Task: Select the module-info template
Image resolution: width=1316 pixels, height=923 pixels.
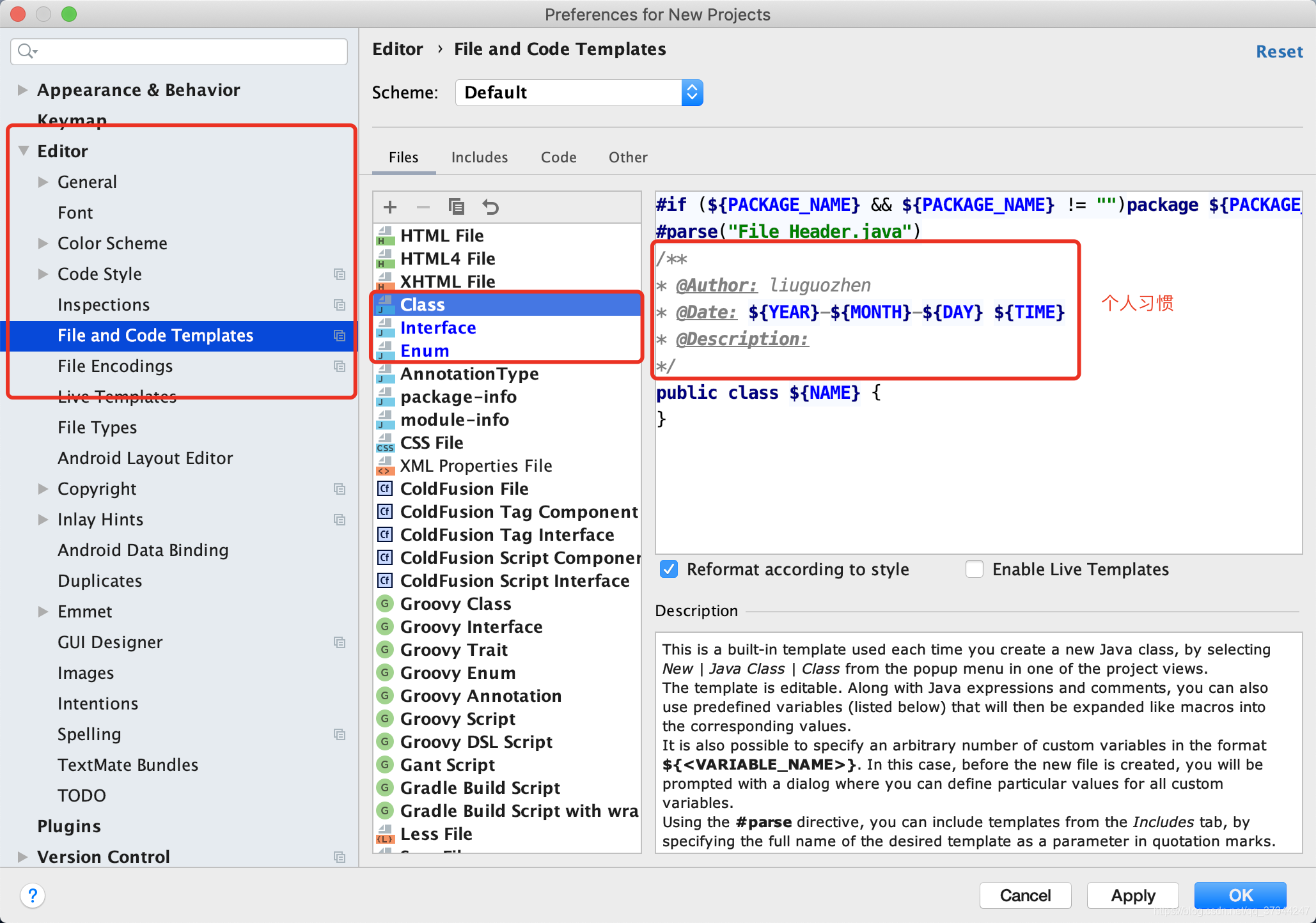Action: 507,420
